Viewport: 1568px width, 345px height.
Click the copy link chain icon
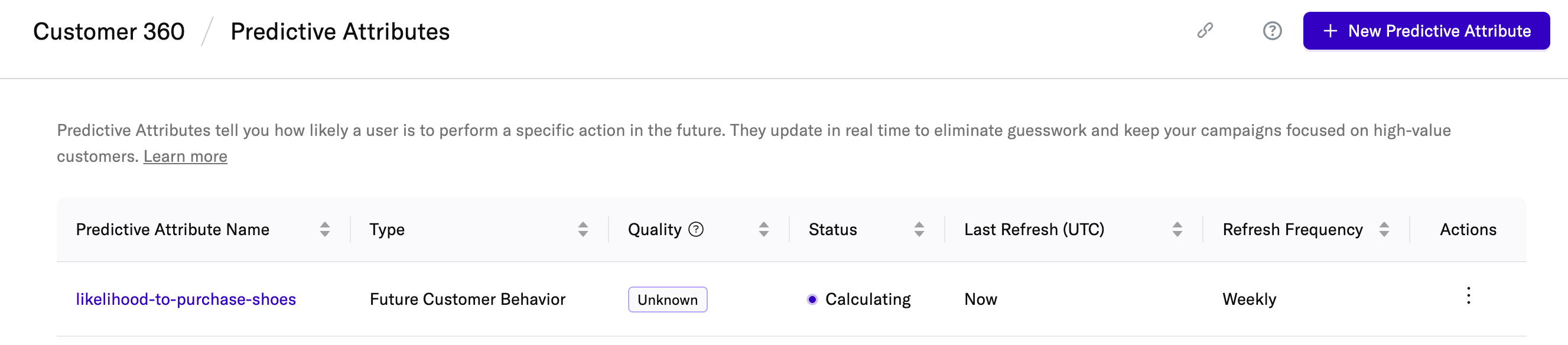(x=1205, y=30)
